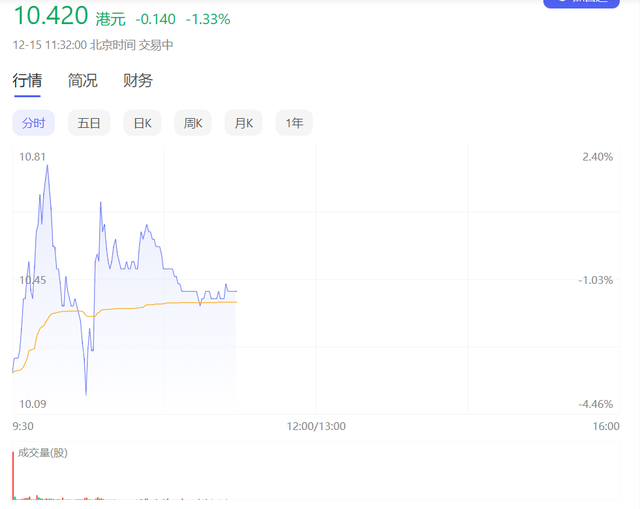640x509 pixels.
Task: Click the 16:00 time label
Action: [606, 426]
